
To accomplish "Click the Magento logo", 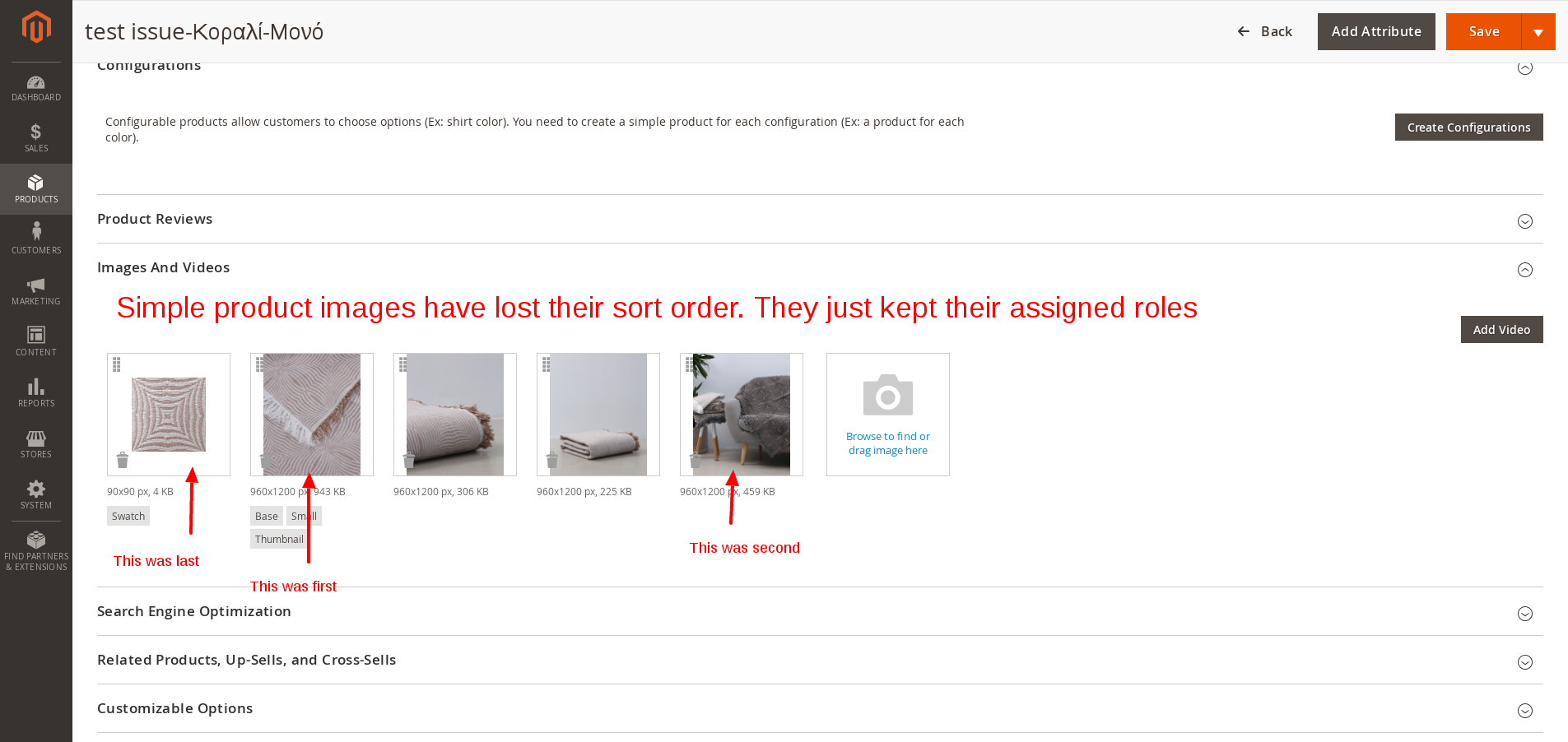I will click(36, 27).
